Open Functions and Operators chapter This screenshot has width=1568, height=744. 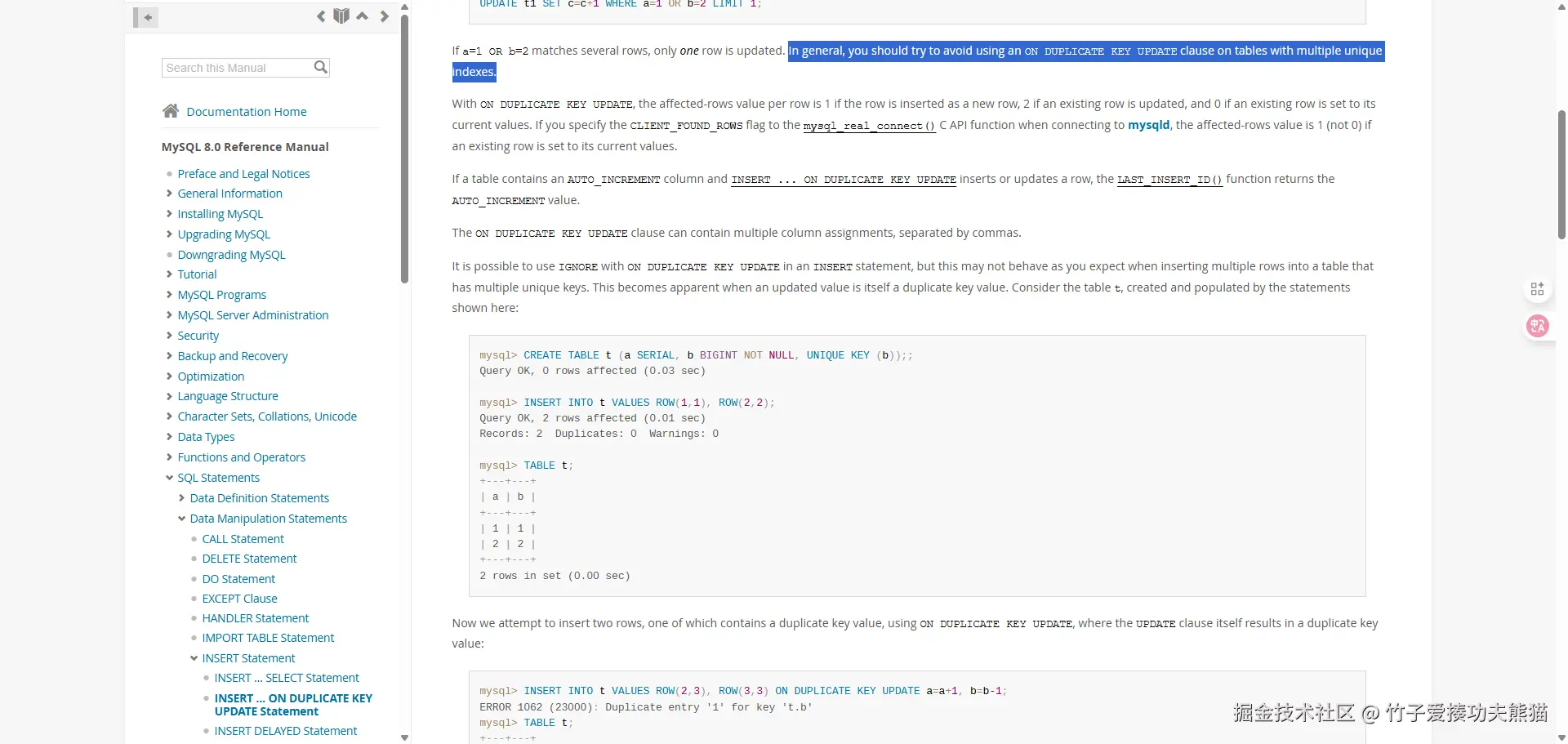tap(242, 457)
